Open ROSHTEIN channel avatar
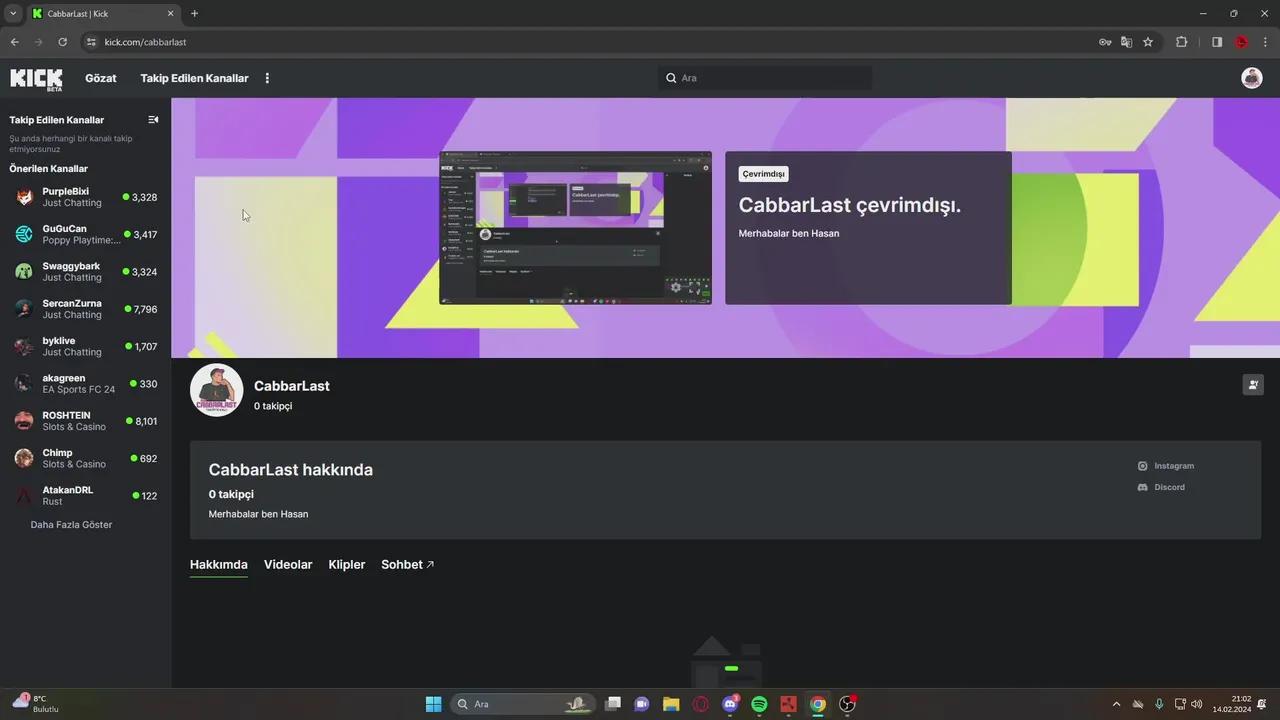1280x720 pixels. [x=24, y=421]
